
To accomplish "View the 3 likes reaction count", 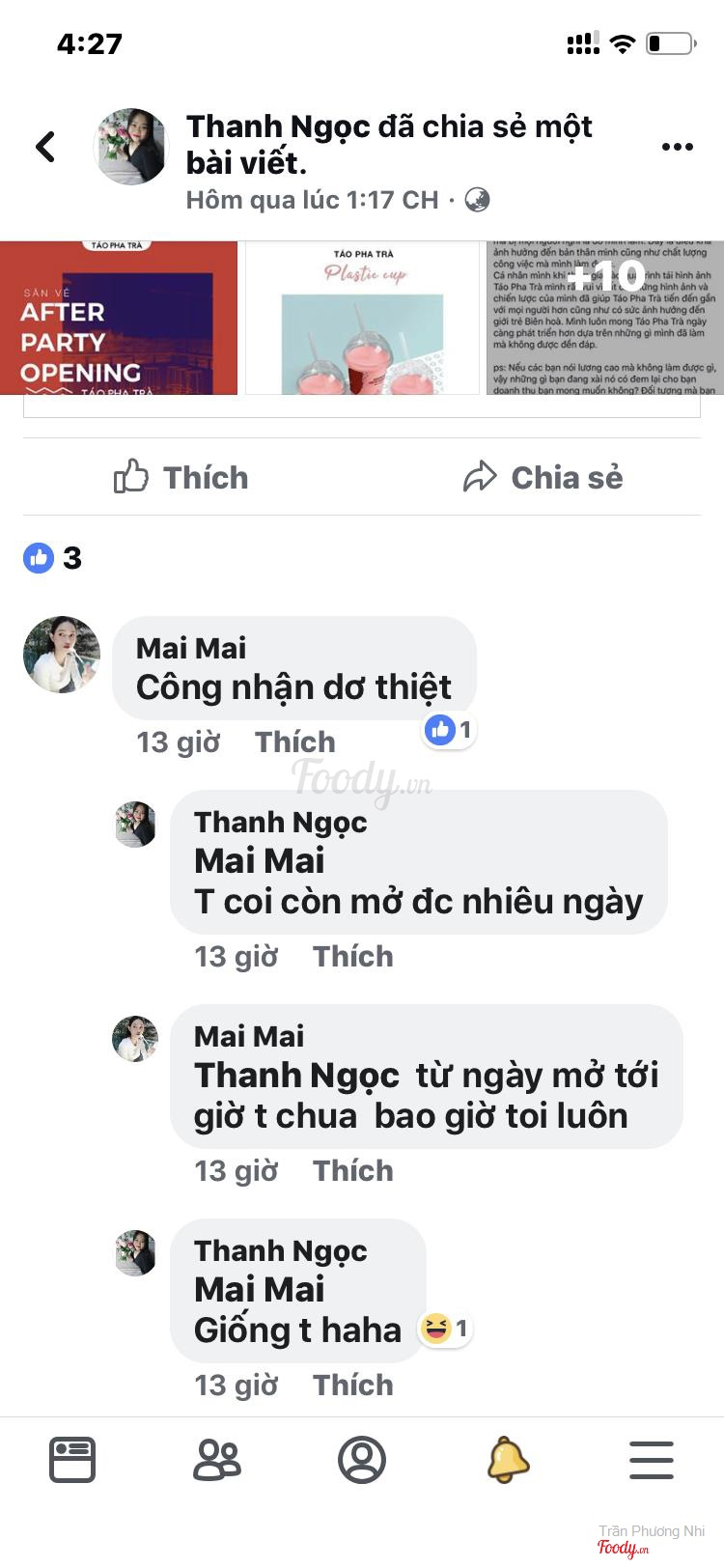I will pos(53,558).
